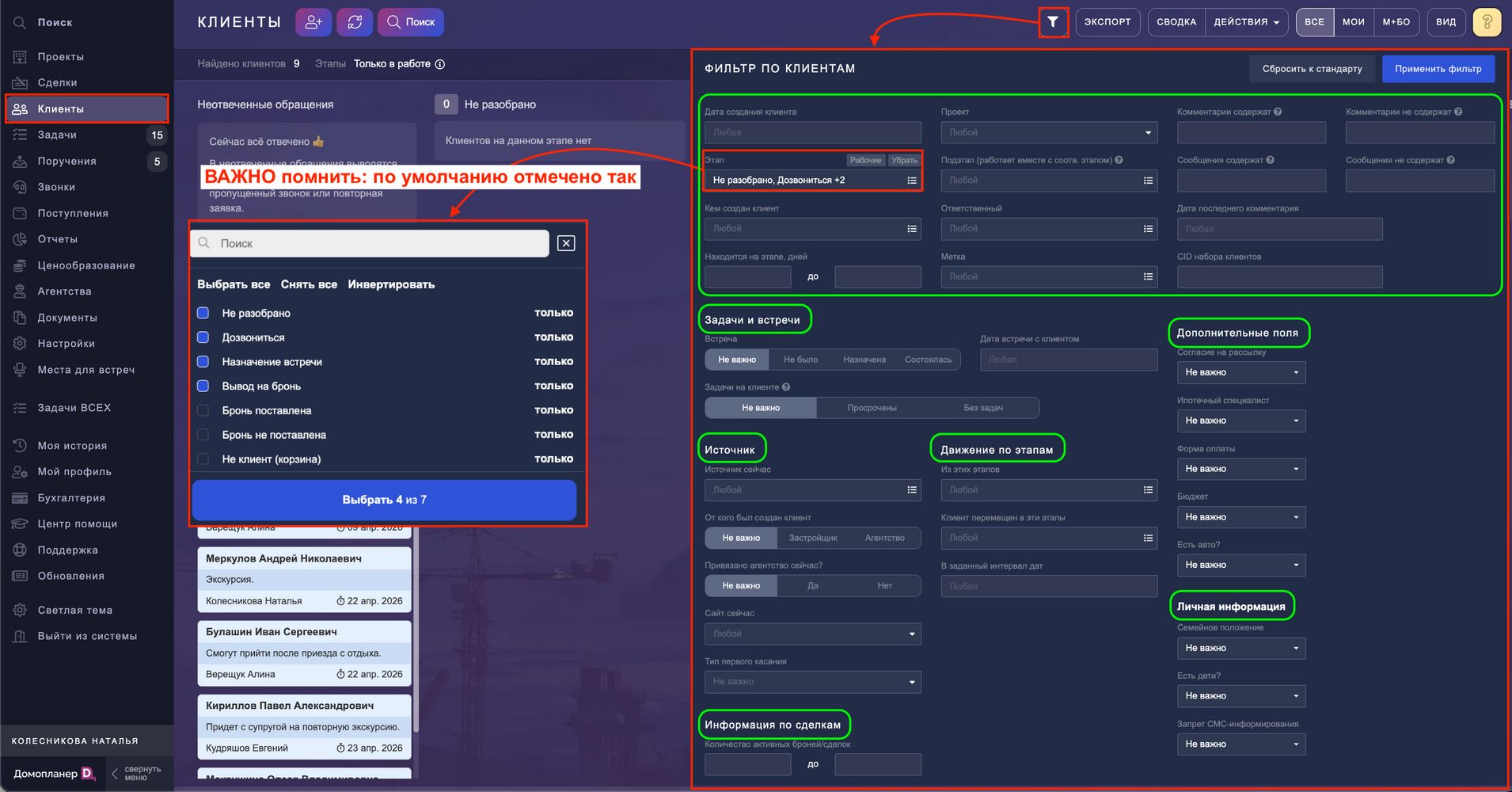Switch to the М+БО view tab
Viewport: 1512px width, 792px height.
1396,22
